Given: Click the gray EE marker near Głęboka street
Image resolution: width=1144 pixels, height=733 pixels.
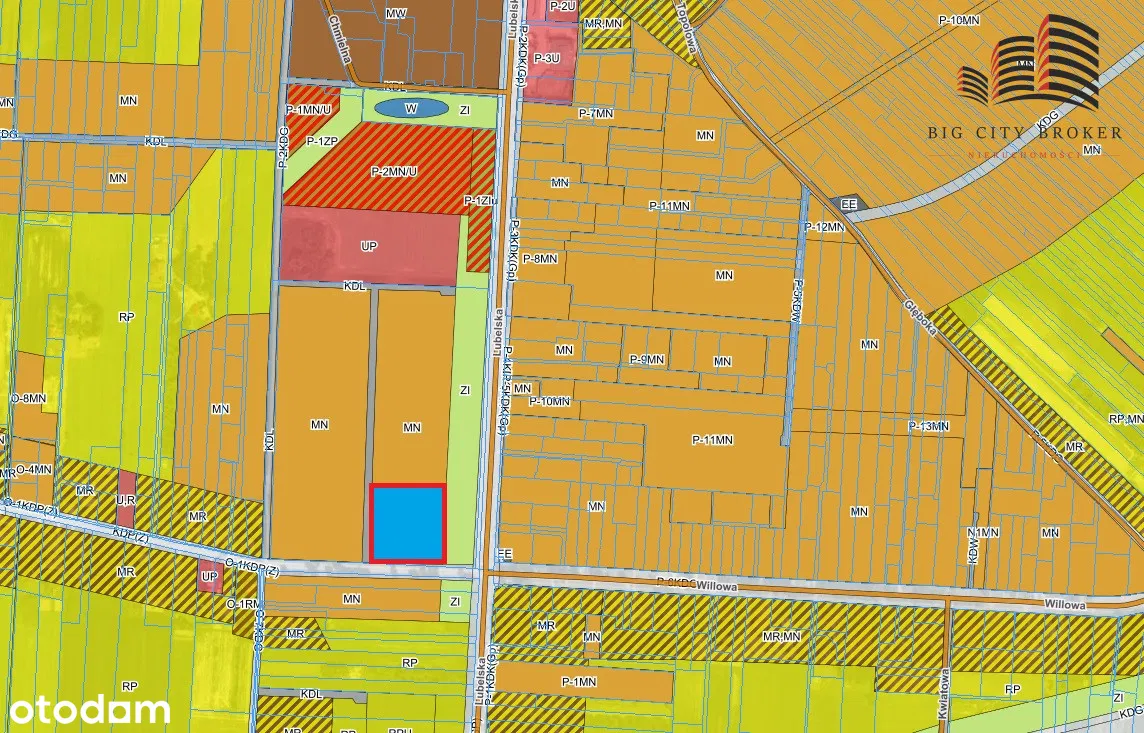Looking at the screenshot, I should 851,204.
